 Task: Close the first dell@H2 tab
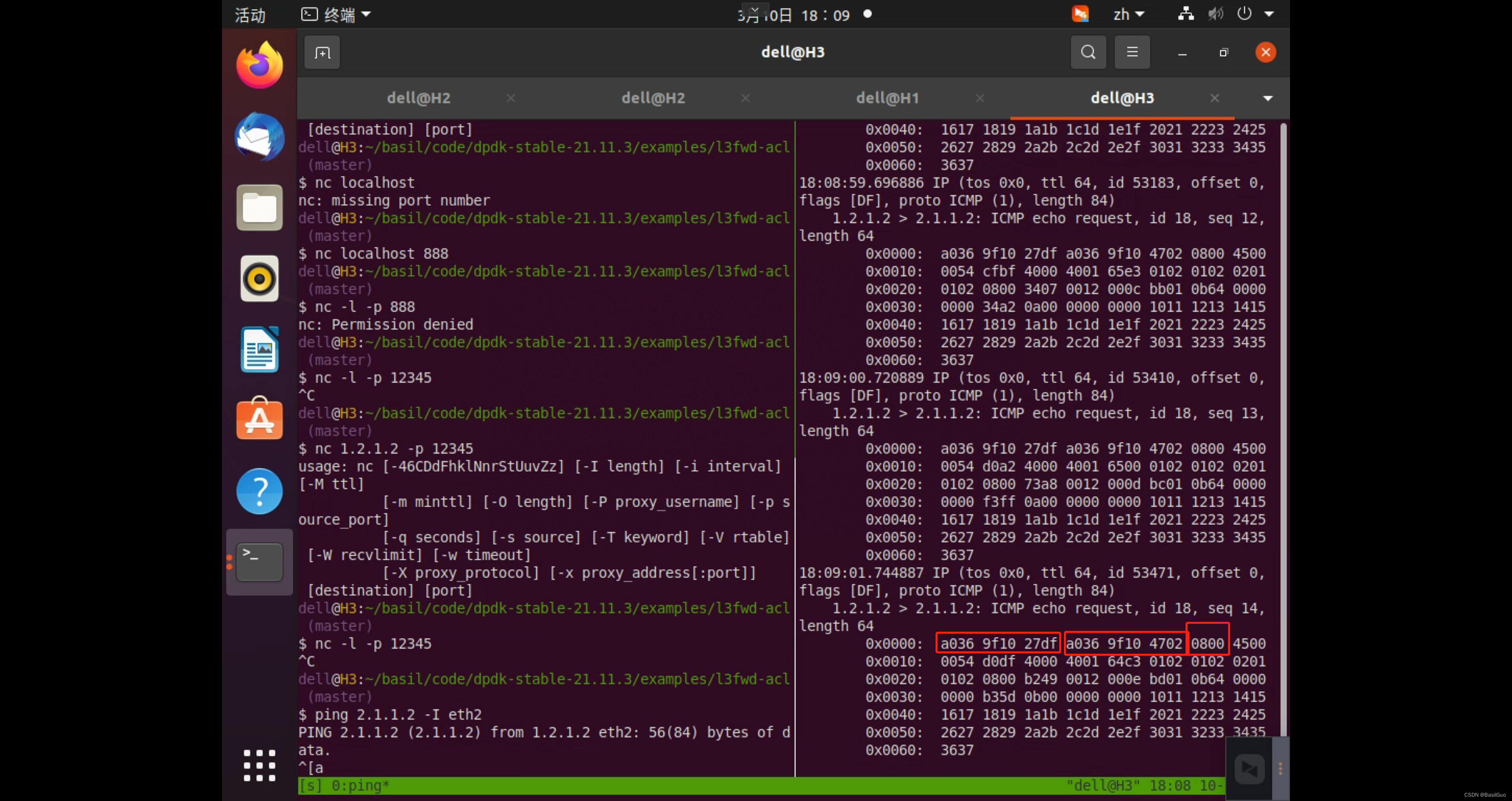click(511, 98)
